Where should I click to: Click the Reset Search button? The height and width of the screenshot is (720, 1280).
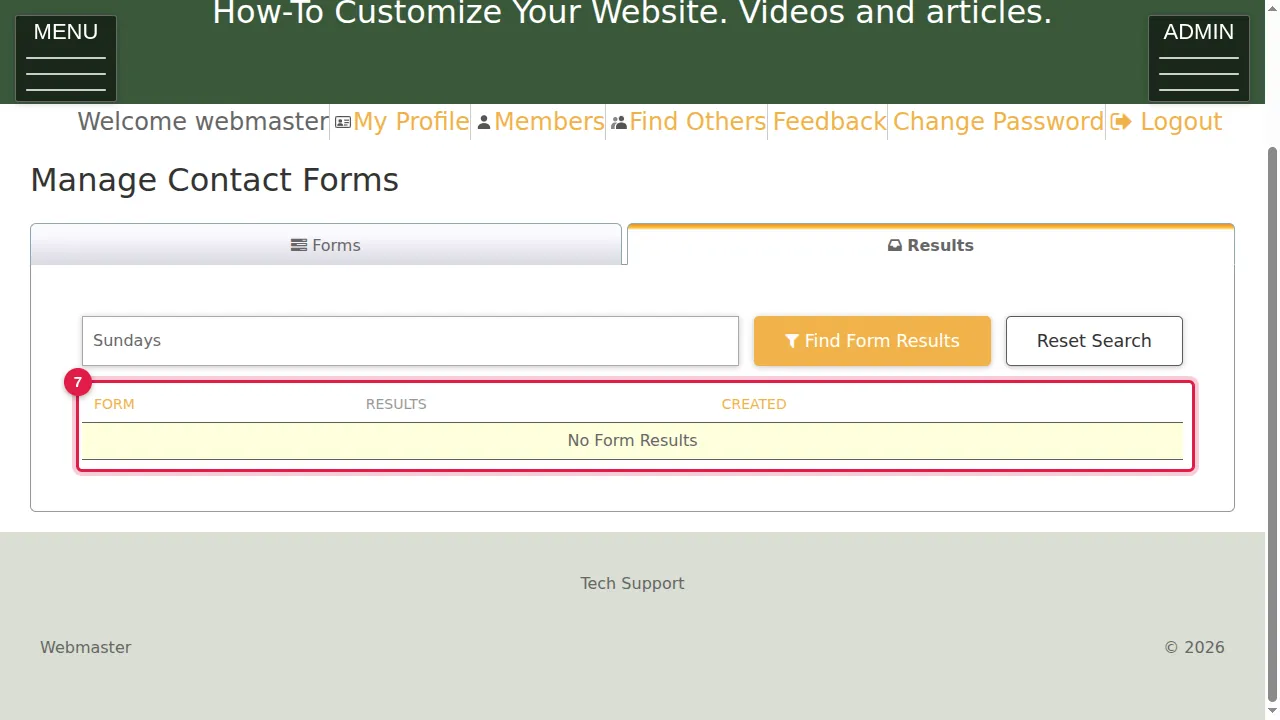tap(1094, 341)
